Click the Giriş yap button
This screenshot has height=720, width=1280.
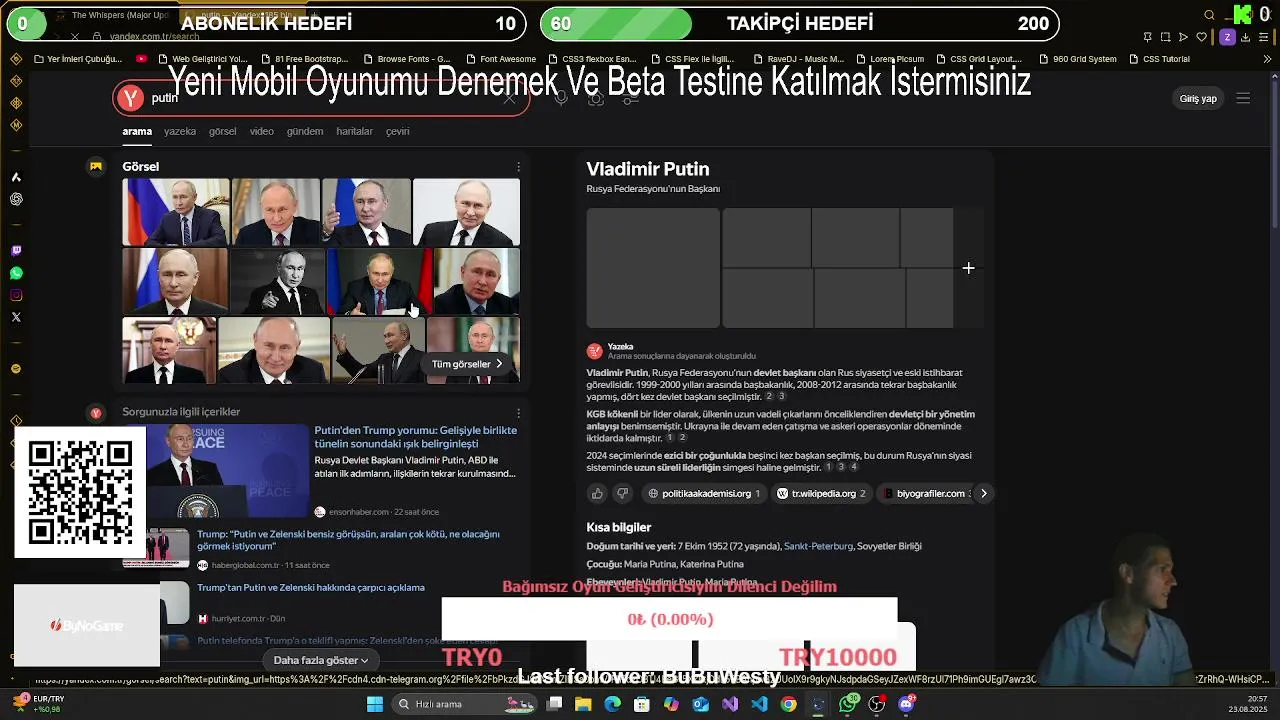[x=1198, y=98]
